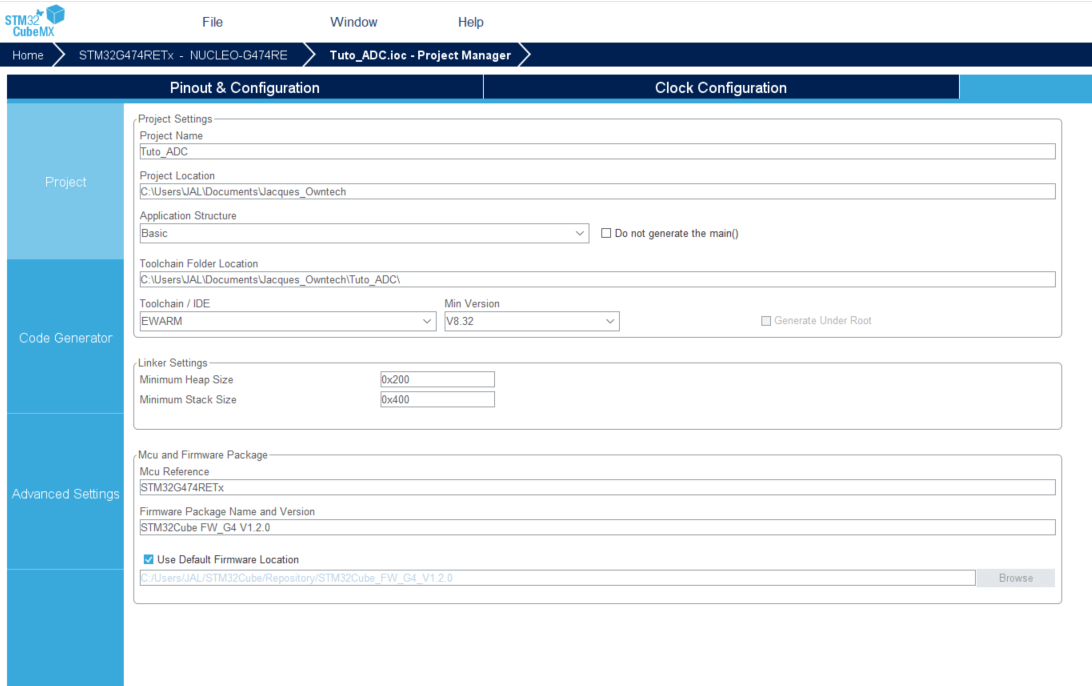Viewport: 1092px width, 686px height.
Task: Click the Project Name field
Action: 597,152
